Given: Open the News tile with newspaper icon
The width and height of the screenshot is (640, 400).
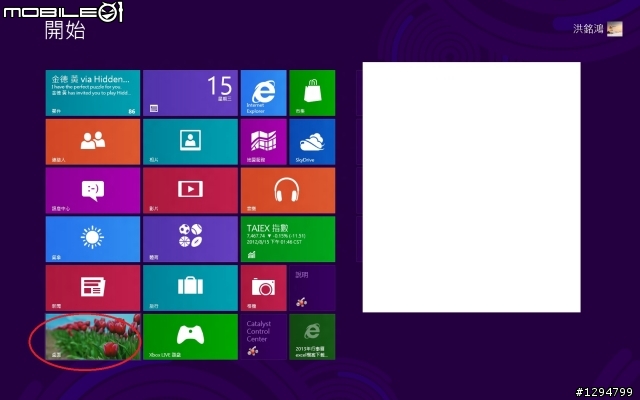Looking at the screenshot, I should tap(93, 288).
